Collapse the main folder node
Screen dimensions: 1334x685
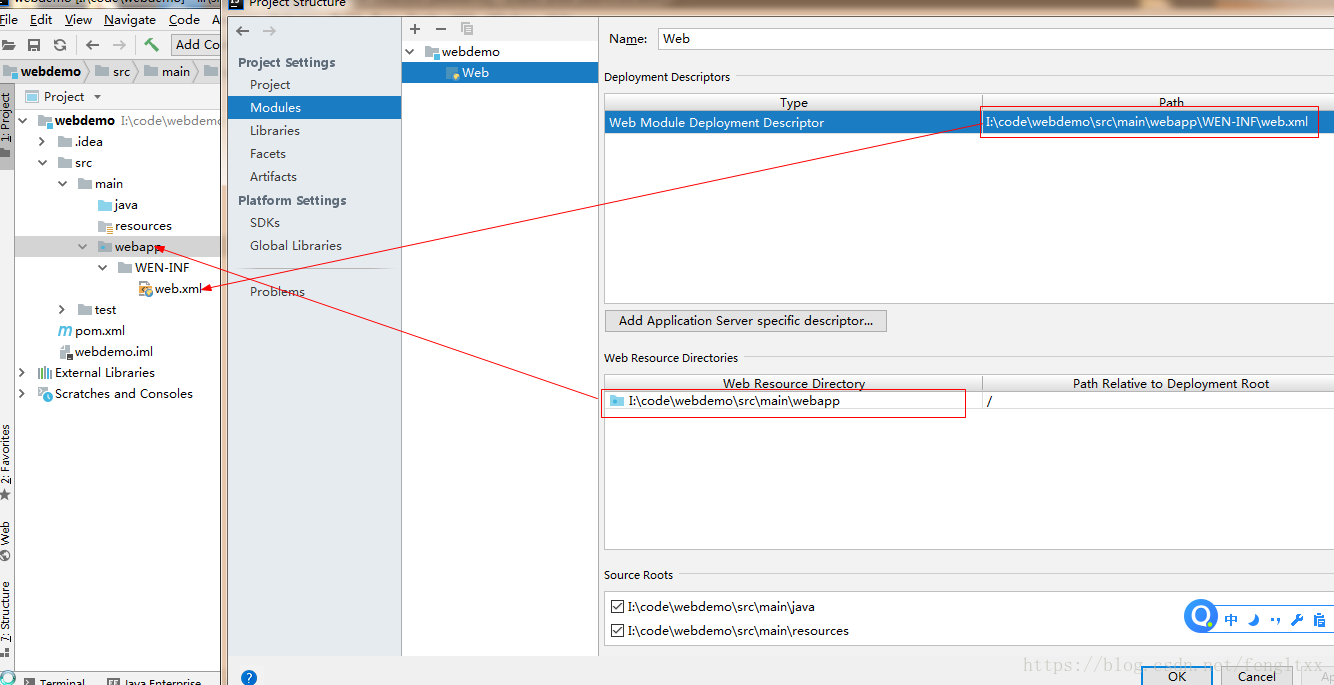tap(62, 184)
